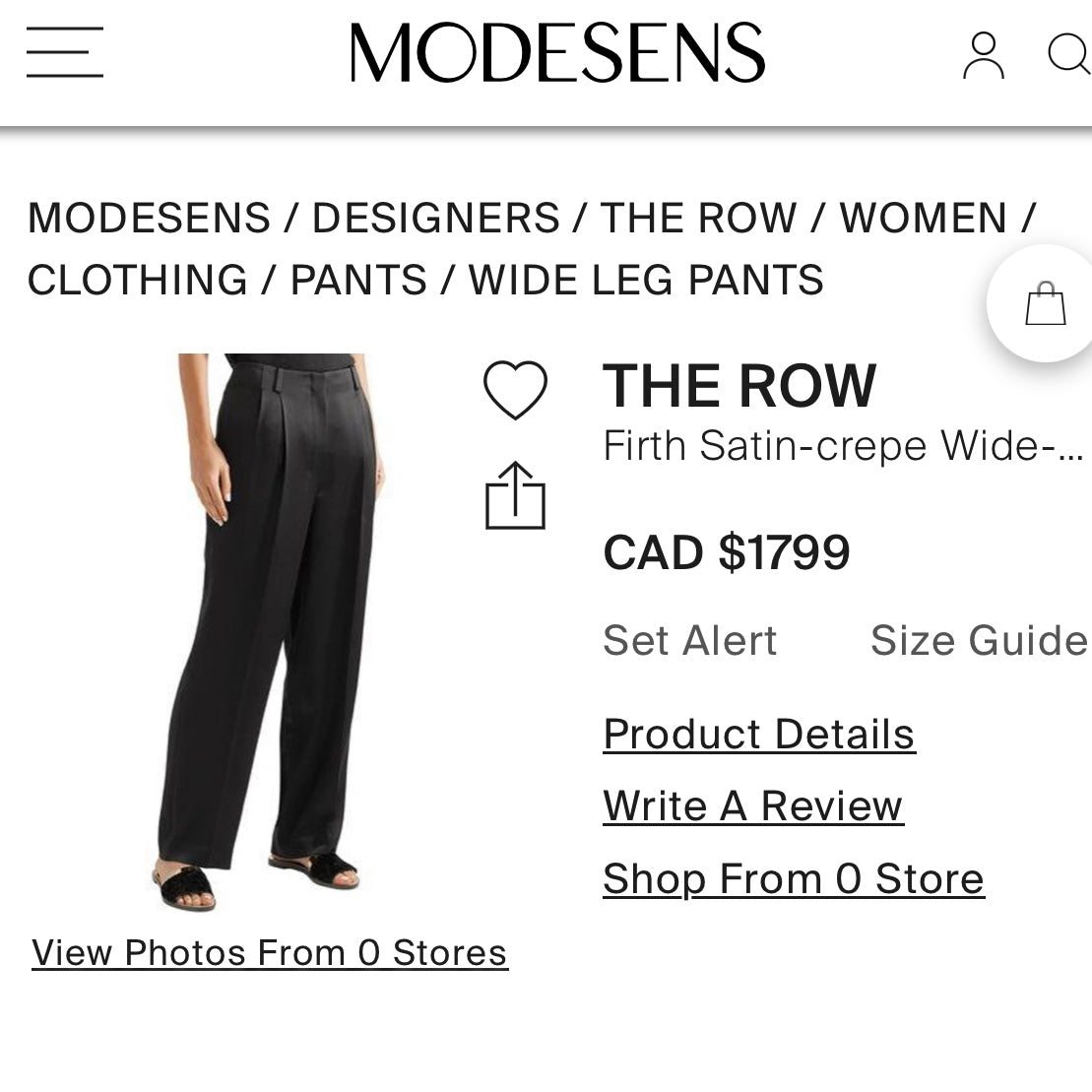Open THE ROW breadcrumb link
This screenshot has width=1092, height=1092.
click(701, 218)
